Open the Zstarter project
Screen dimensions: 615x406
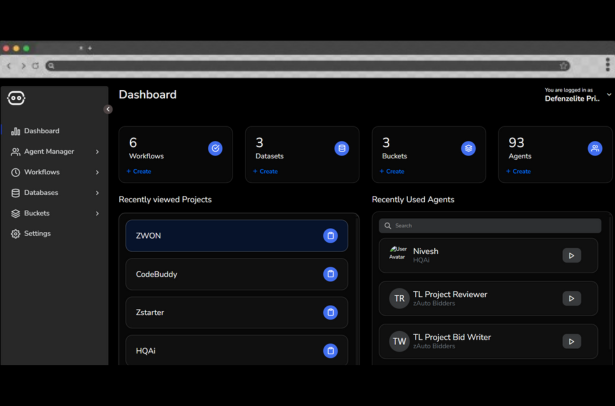pos(237,312)
